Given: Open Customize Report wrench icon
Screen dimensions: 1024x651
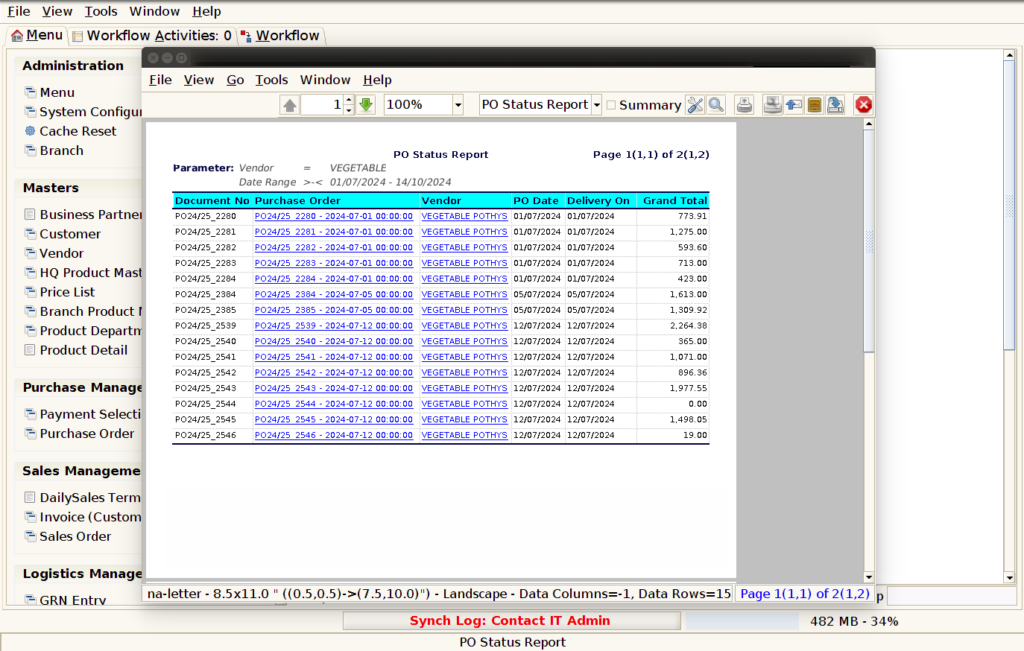Looking at the screenshot, I should click(x=695, y=105).
